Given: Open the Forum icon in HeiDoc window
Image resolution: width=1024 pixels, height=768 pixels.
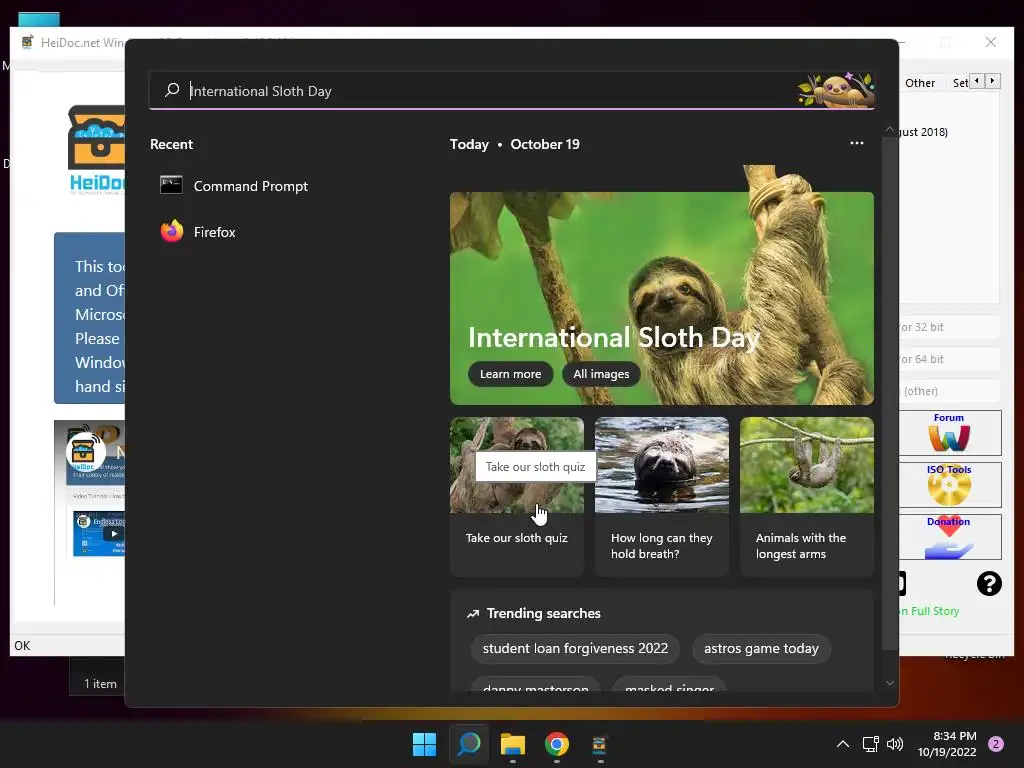Looking at the screenshot, I should point(950,433).
